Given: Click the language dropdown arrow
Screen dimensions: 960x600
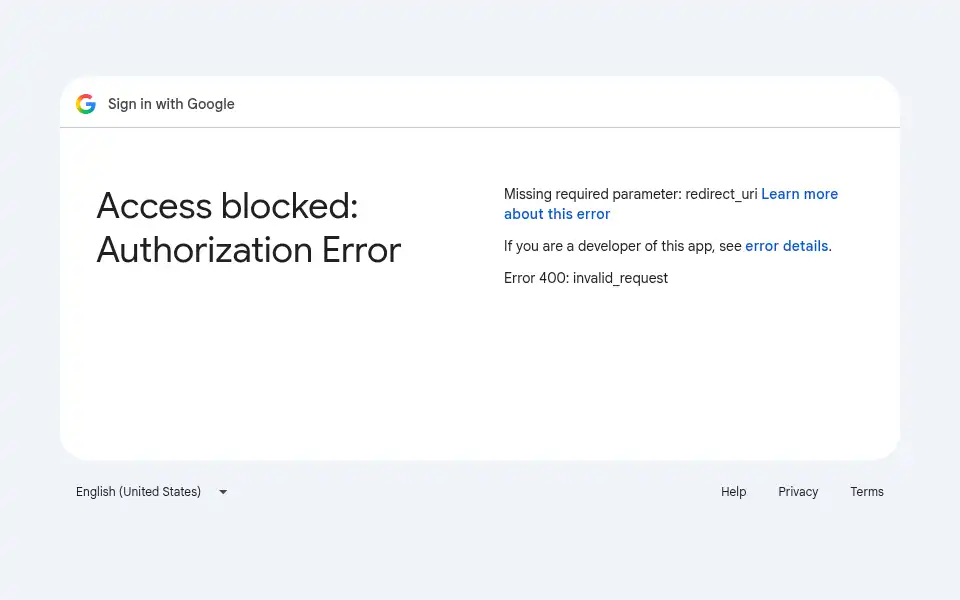Looking at the screenshot, I should (x=223, y=492).
